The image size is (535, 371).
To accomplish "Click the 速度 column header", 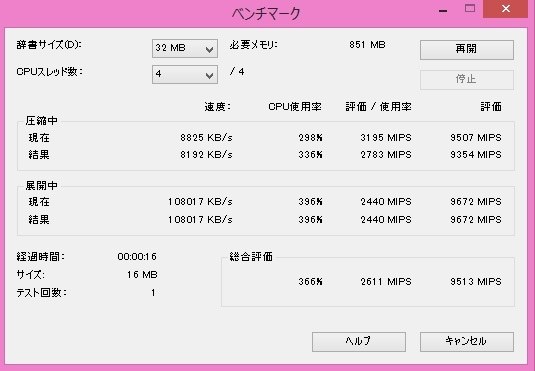I will (x=217, y=107).
